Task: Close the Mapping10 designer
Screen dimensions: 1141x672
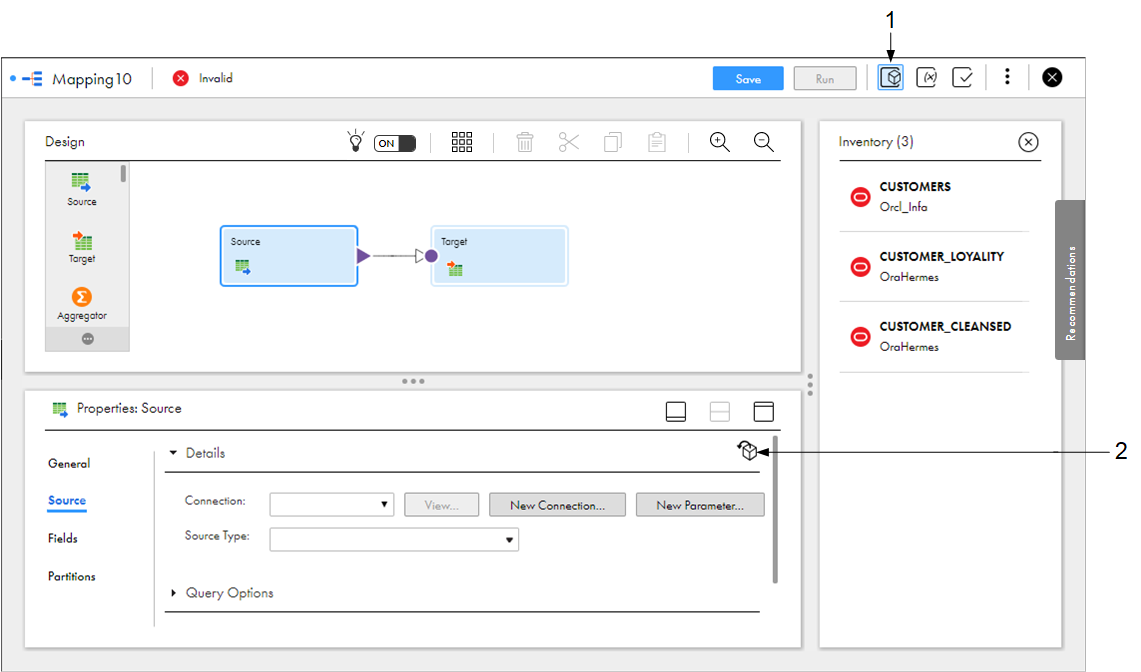Action: (x=1051, y=77)
